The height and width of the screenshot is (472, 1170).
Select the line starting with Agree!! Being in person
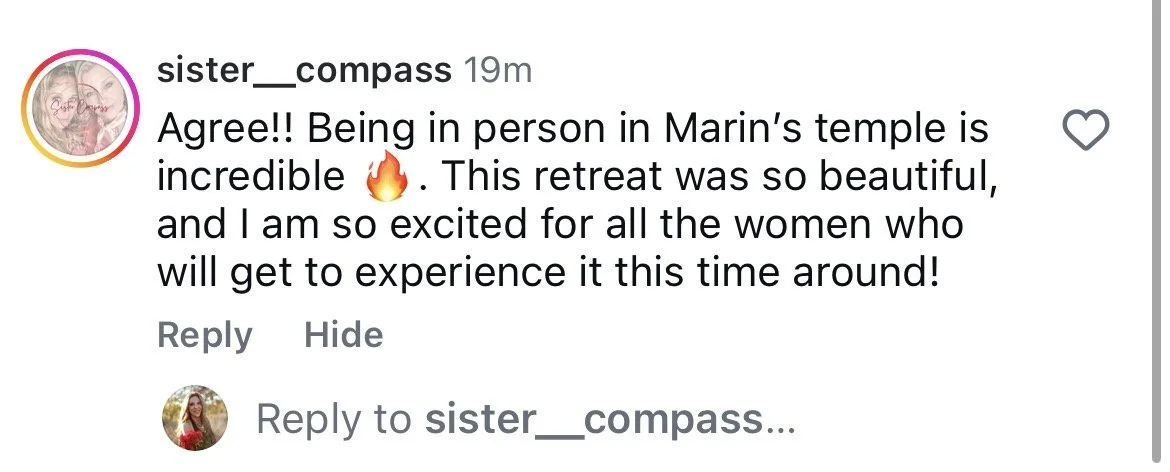[x=573, y=130]
